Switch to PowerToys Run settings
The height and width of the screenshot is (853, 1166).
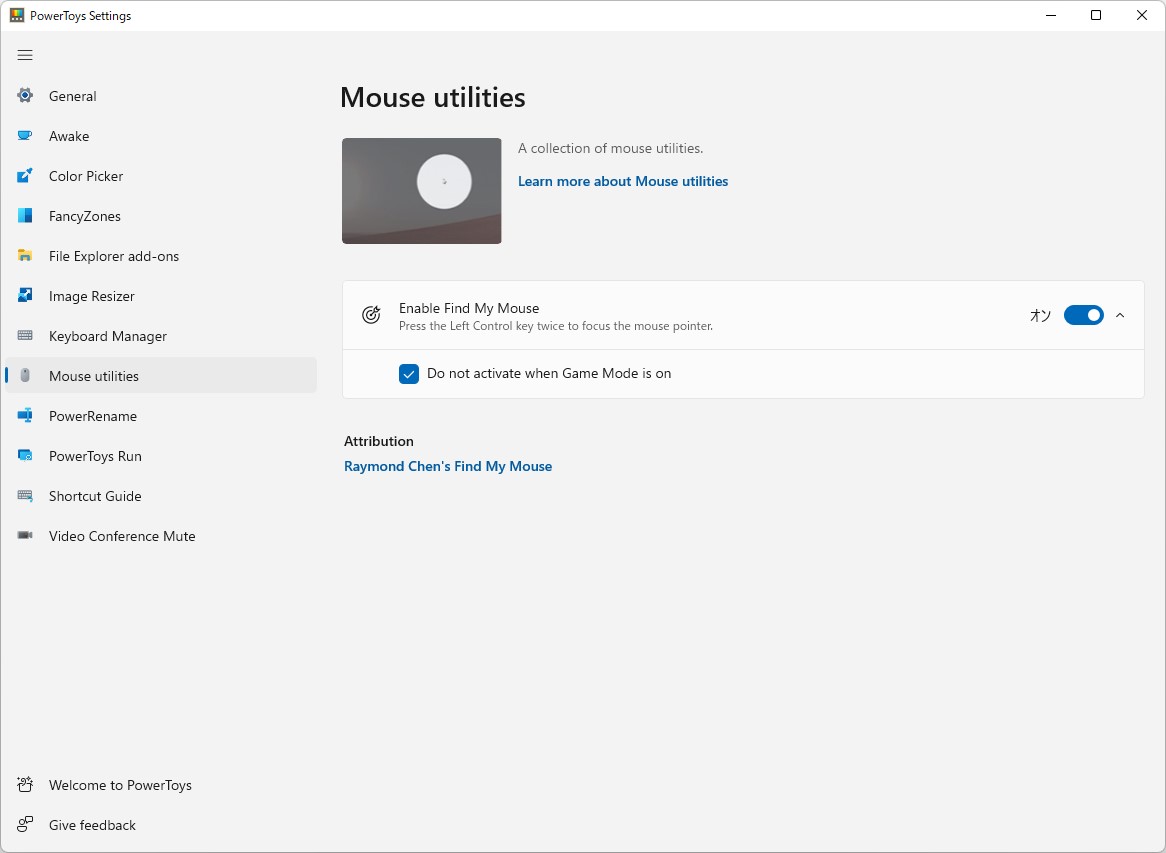24,456
